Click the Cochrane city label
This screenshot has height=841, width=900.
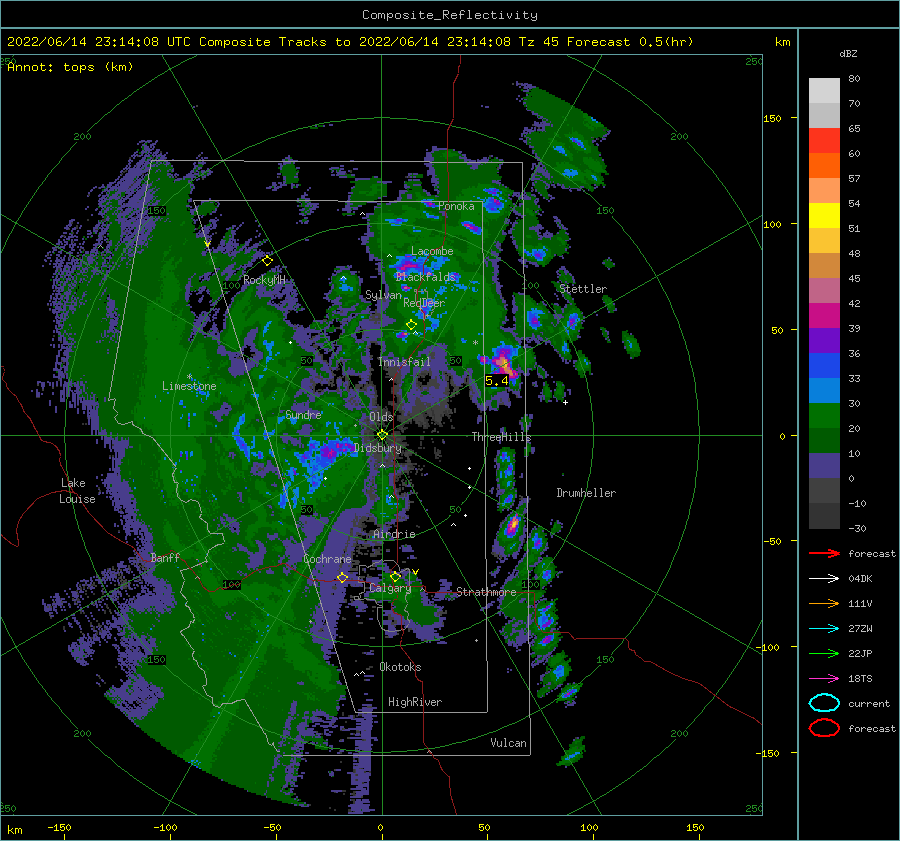327,559
